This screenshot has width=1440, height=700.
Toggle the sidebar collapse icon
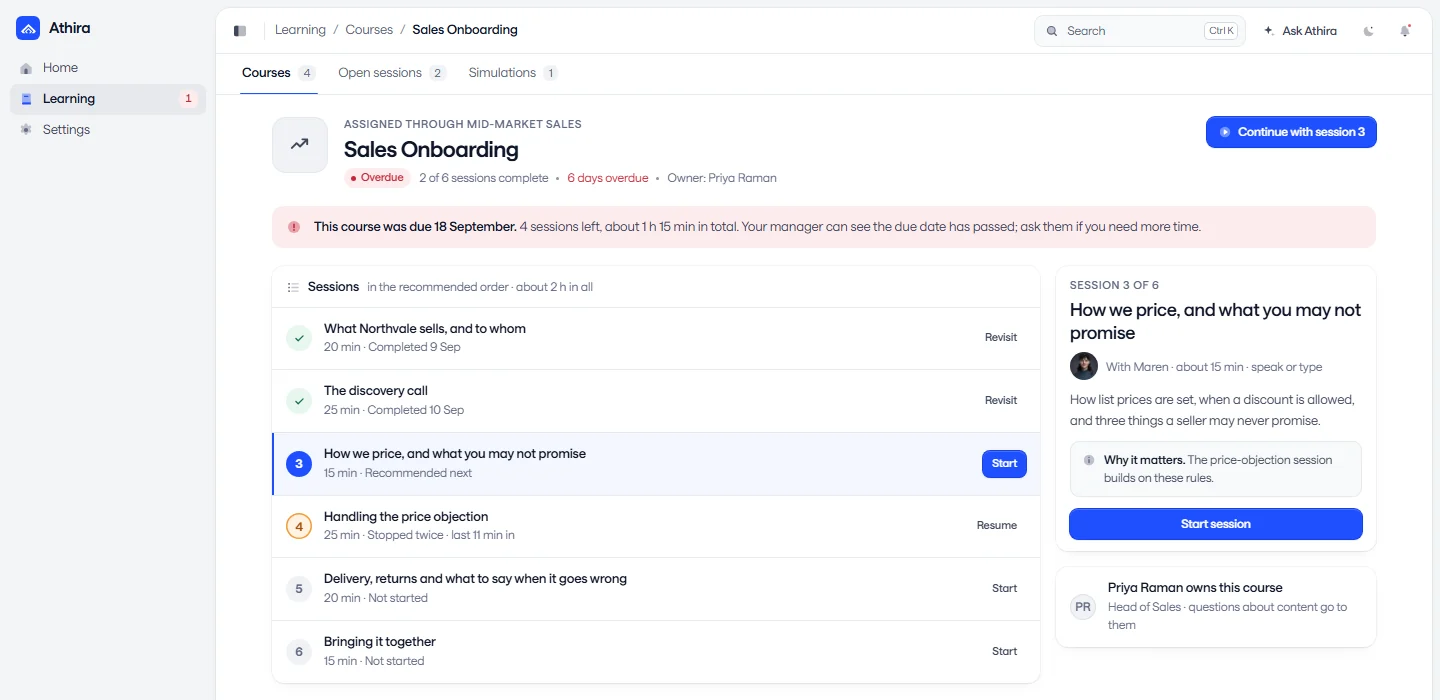240,31
